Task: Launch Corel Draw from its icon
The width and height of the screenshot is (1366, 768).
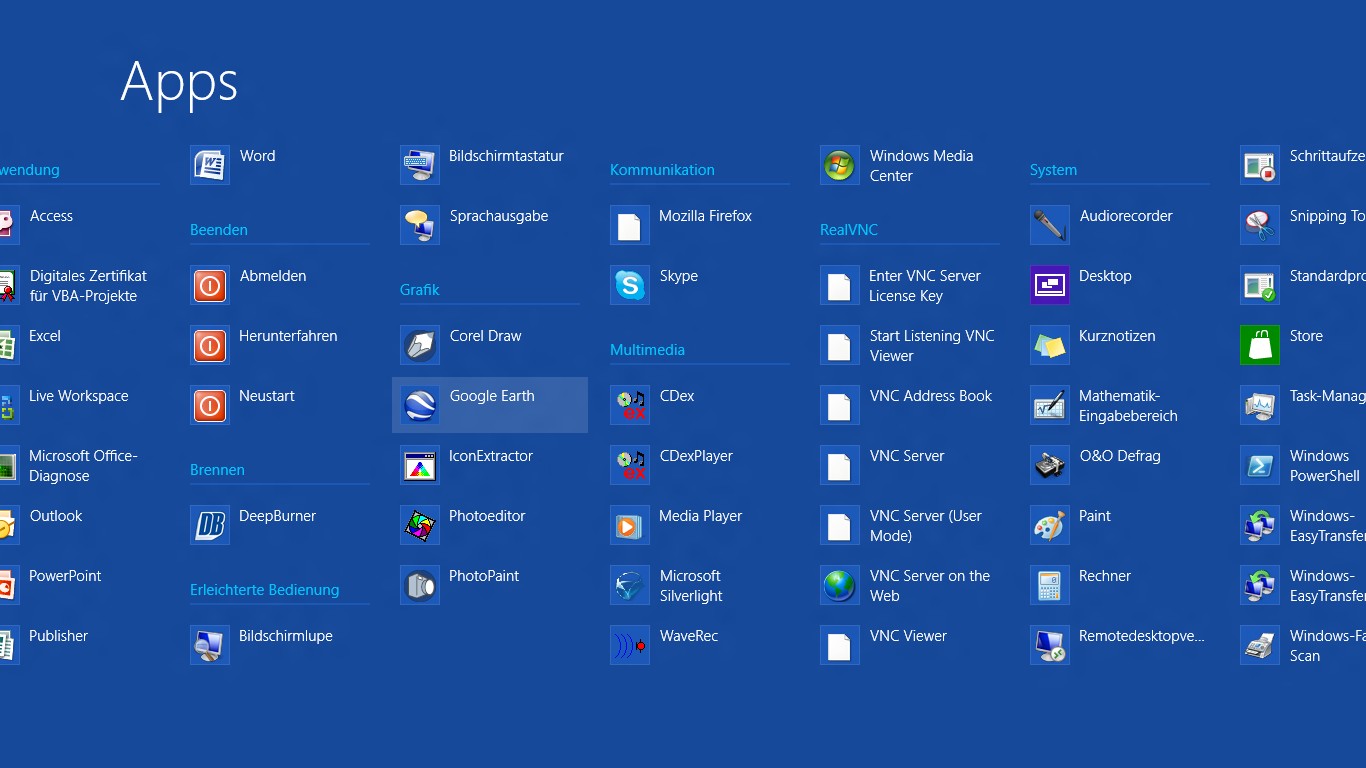Action: tap(420, 345)
